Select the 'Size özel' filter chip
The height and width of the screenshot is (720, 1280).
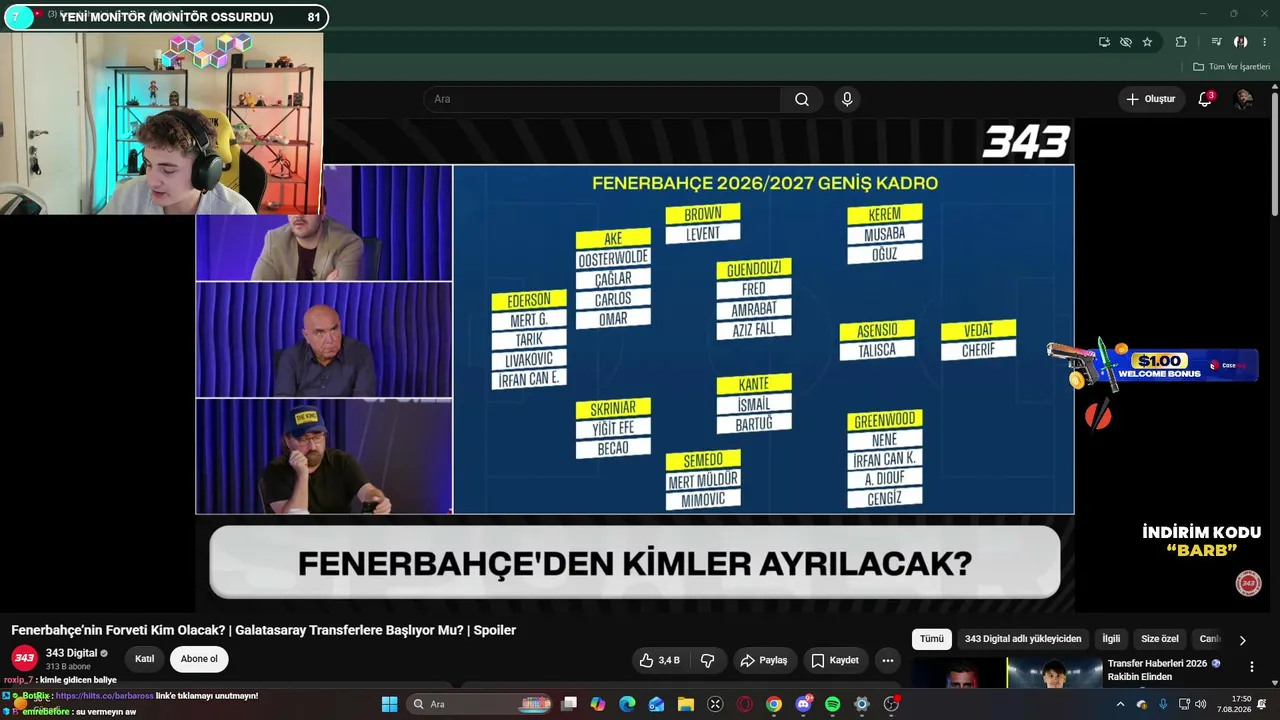[x=1160, y=639]
